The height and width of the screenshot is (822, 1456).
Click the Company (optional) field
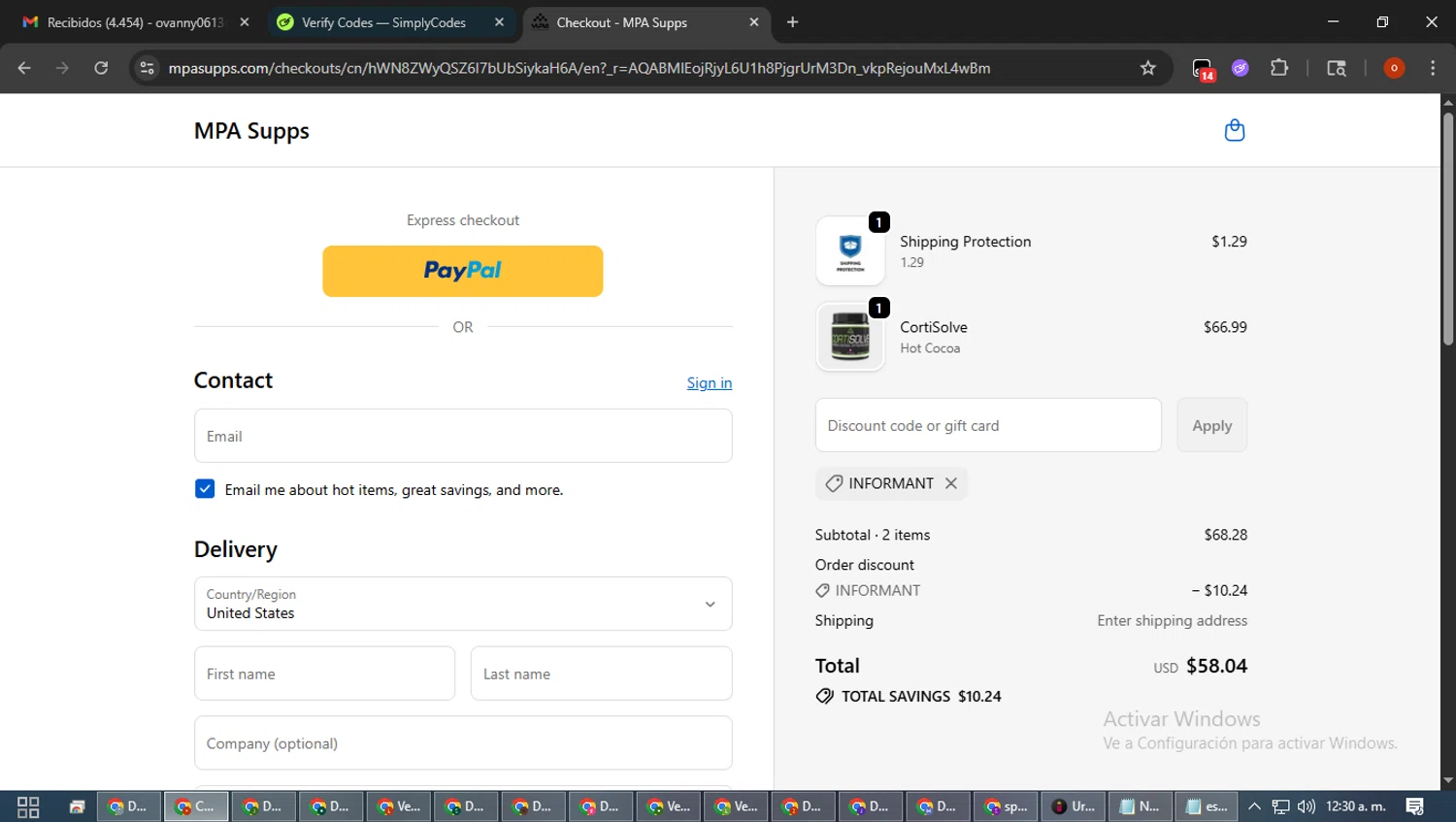(463, 743)
